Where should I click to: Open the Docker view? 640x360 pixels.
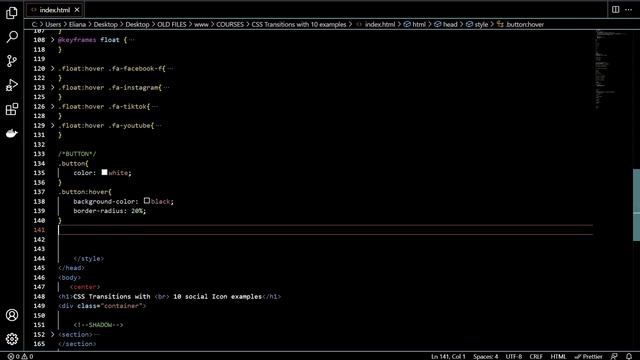[x=12, y=133]
